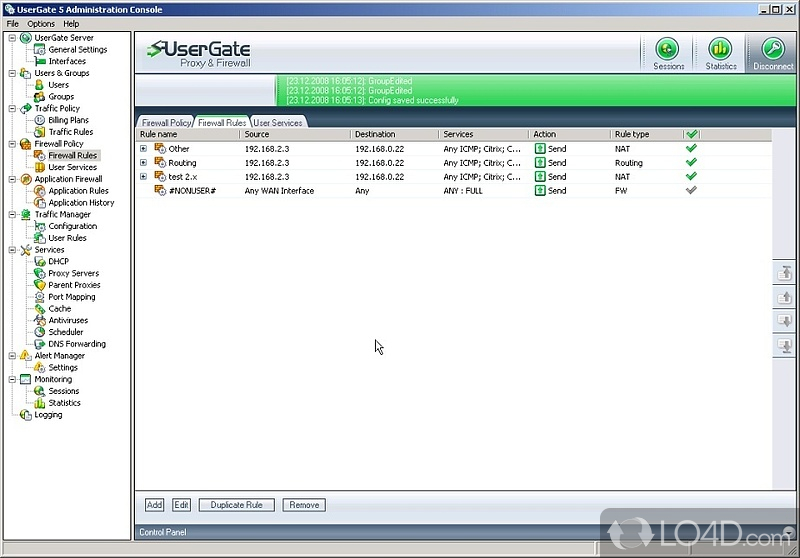Click the move-rule-to-top arrow icon
800x558 pixels.
tap(784, 273)
